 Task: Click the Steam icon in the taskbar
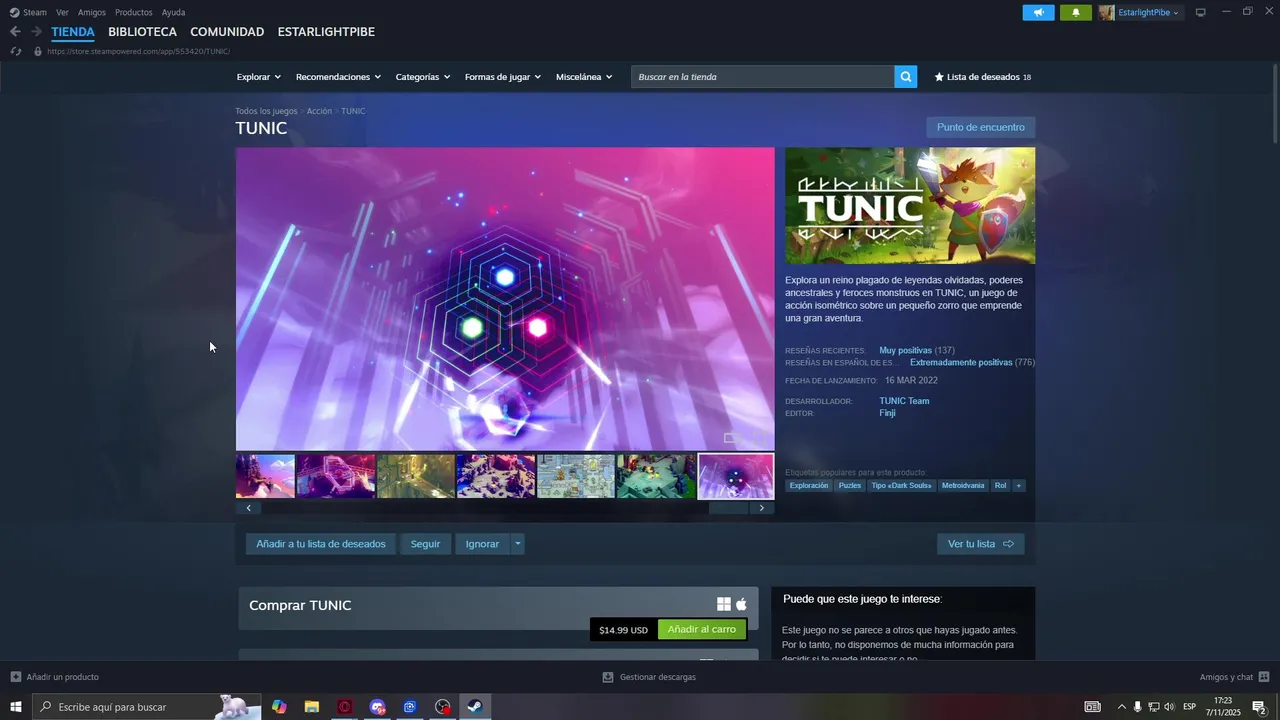point(475,707)
